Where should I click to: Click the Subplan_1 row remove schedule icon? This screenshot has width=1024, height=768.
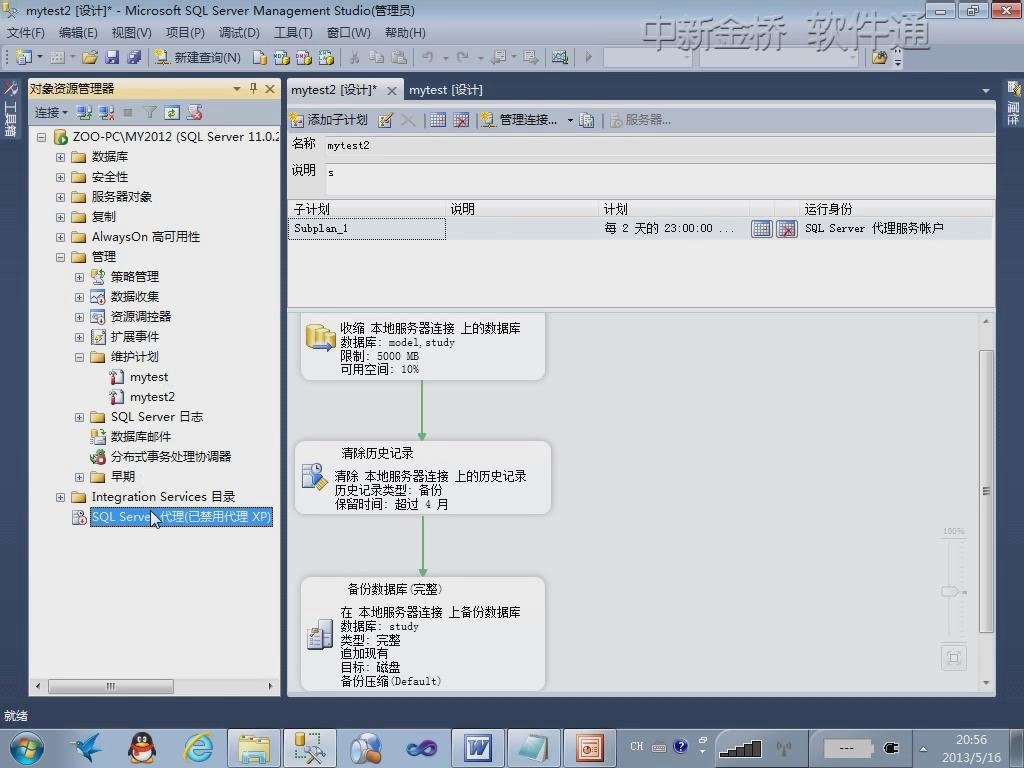786,229
